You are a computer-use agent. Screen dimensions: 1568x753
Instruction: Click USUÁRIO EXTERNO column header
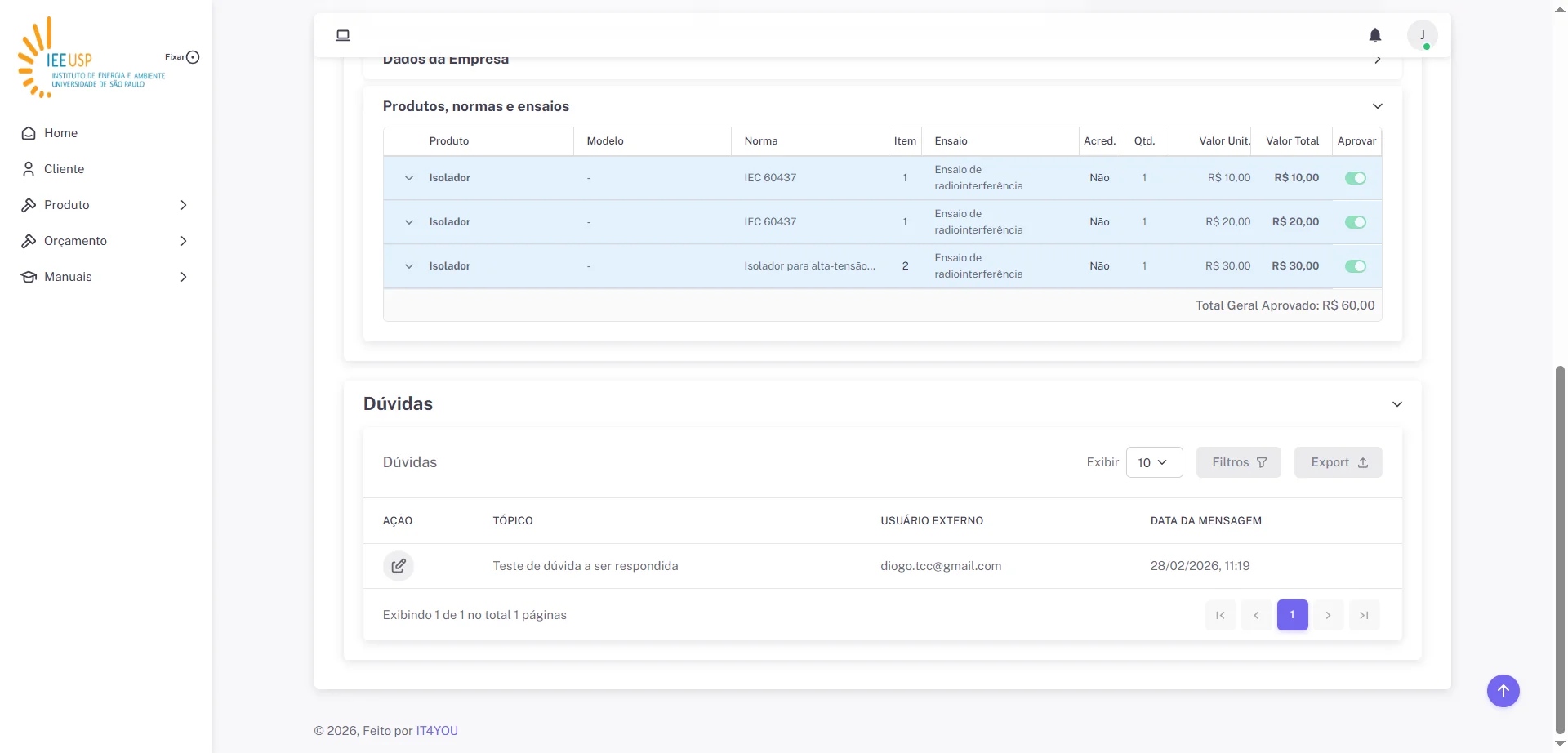[x=932, y=521]
